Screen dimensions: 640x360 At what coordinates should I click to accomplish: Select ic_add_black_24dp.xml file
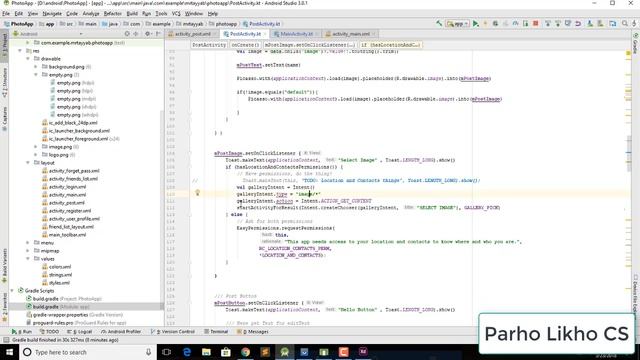(70, 123)
